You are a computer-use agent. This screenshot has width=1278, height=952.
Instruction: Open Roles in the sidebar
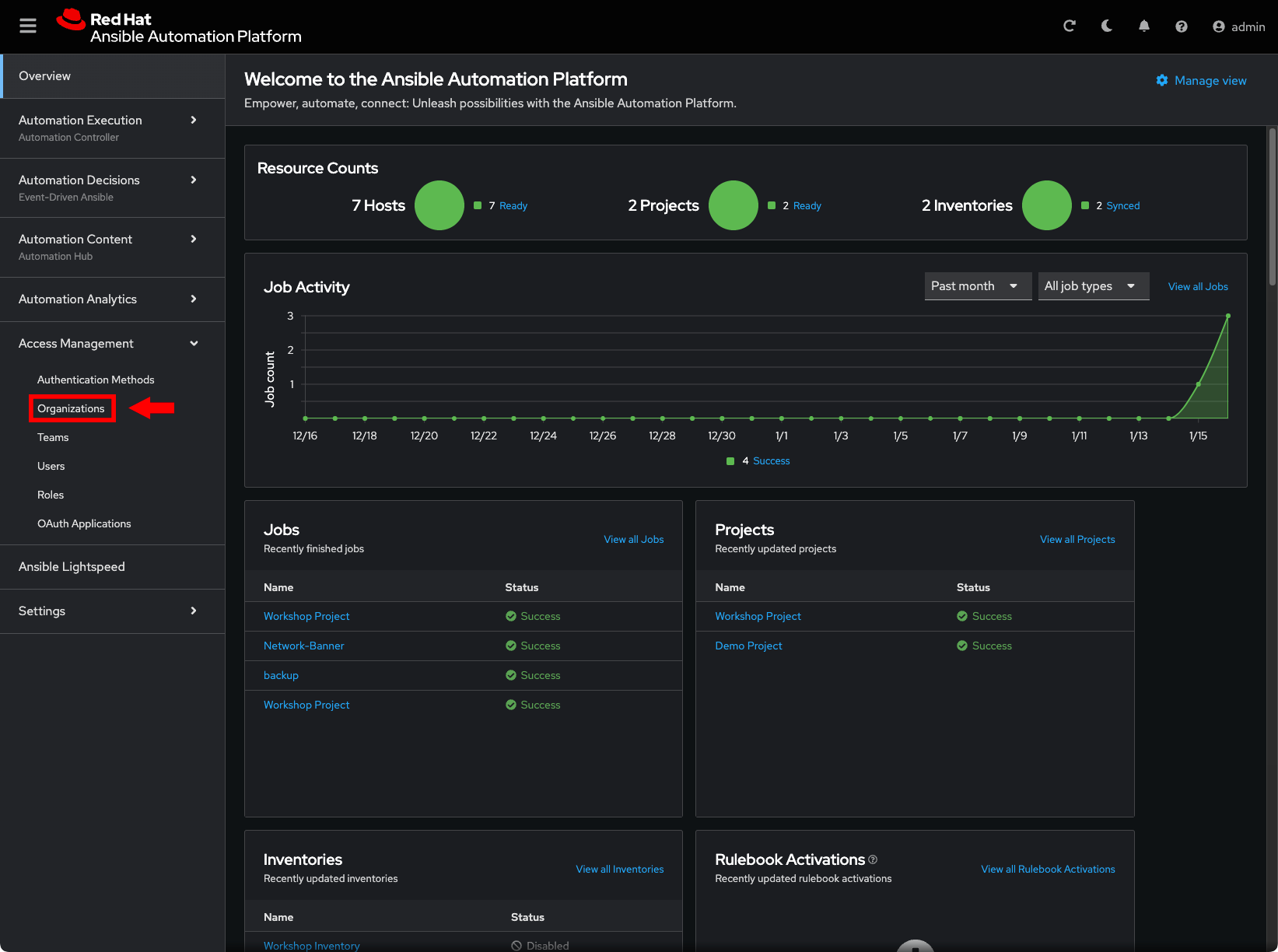click(51, 495)
